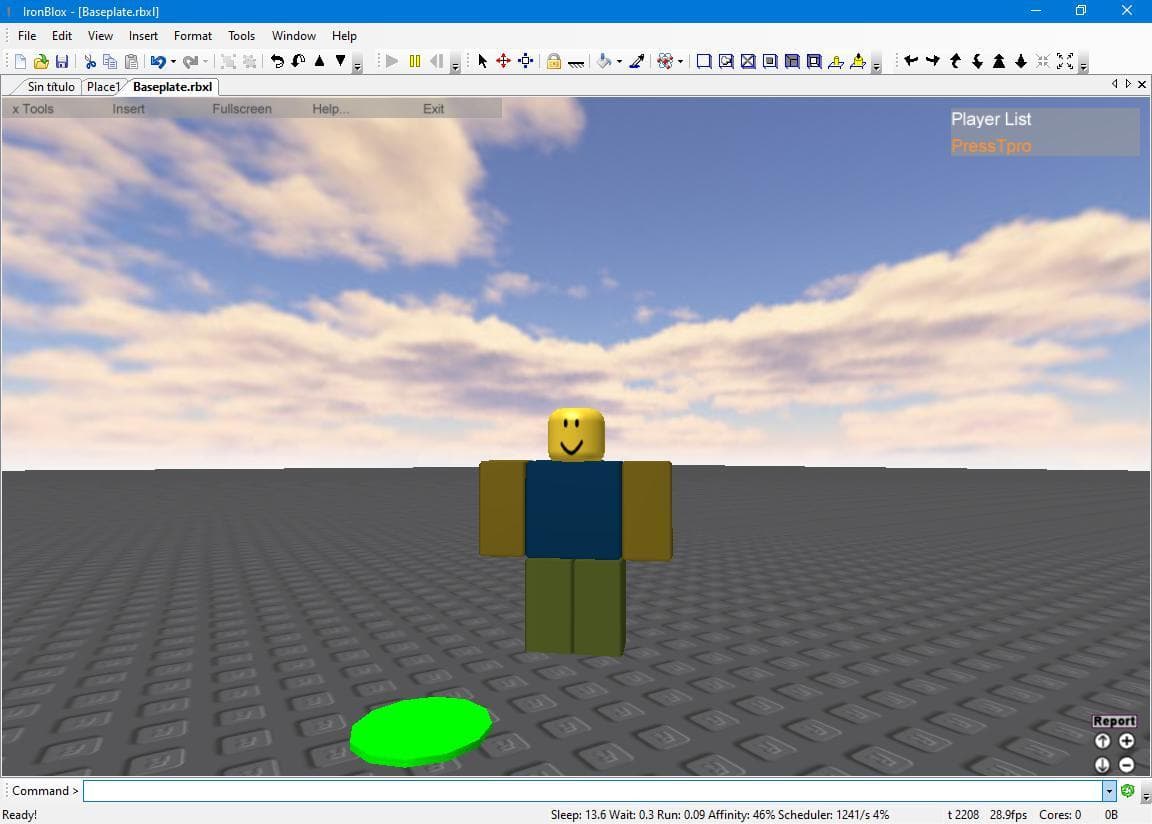Open the Insert menu in menu bar

[143, 35]
